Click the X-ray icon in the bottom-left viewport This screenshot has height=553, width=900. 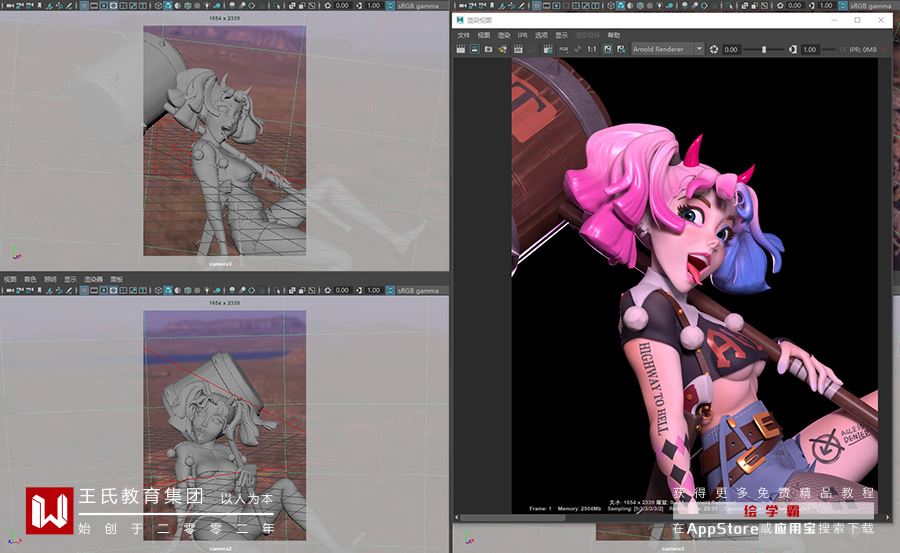point(292,291)
